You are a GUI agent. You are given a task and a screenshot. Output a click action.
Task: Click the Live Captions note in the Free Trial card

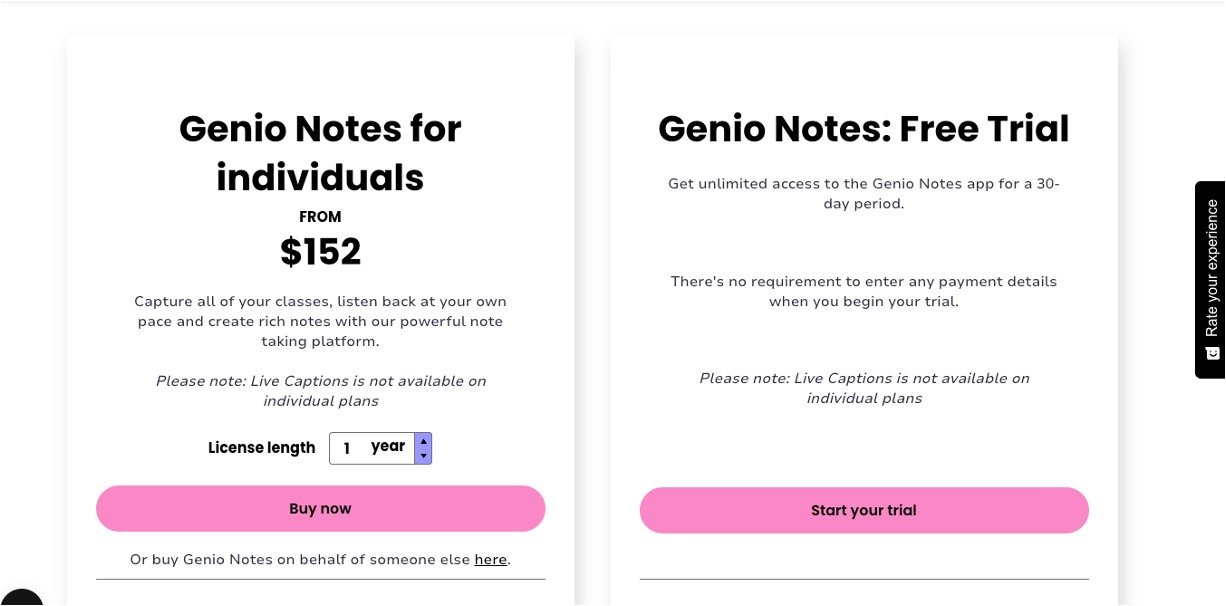click(864, 388)
